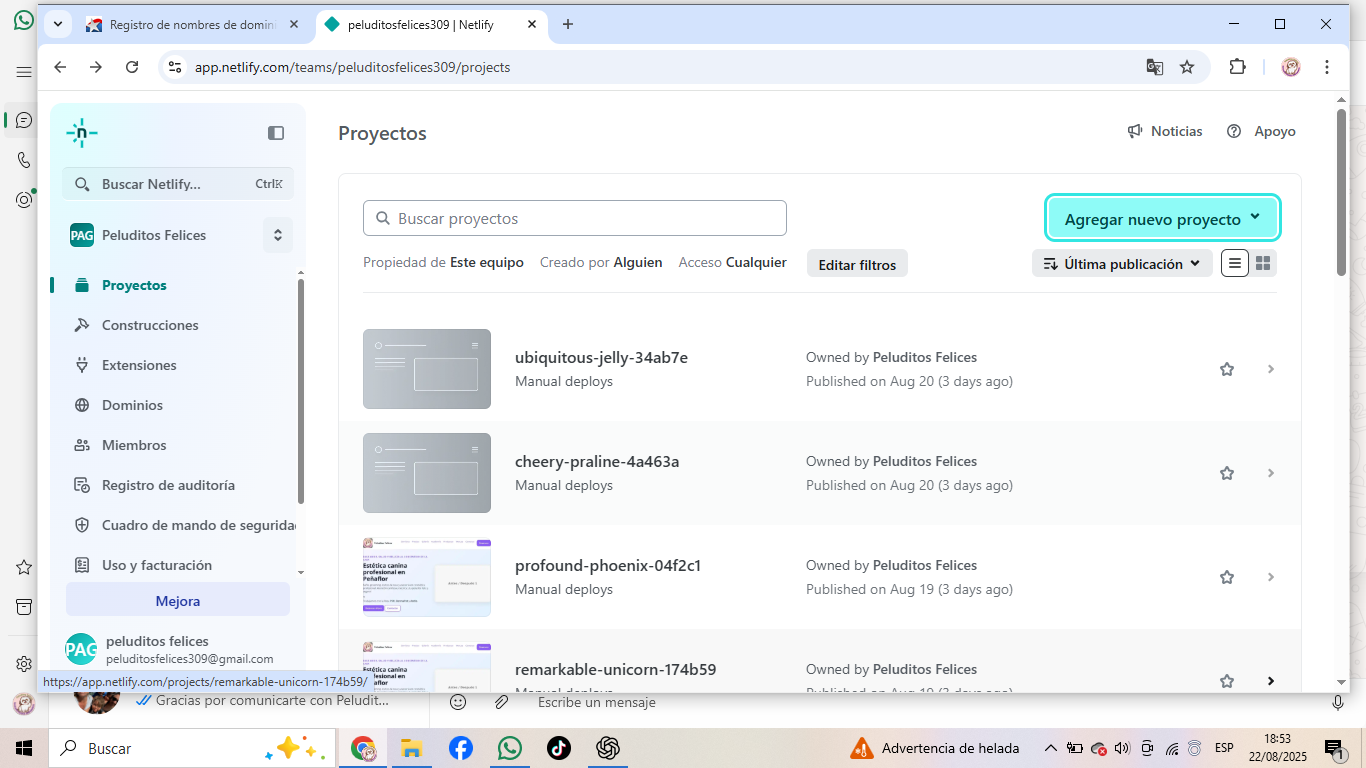This screenshot has width=1366, height=768.
Task: Open WhatsApp calls icon in left rail
Action: 24,160
